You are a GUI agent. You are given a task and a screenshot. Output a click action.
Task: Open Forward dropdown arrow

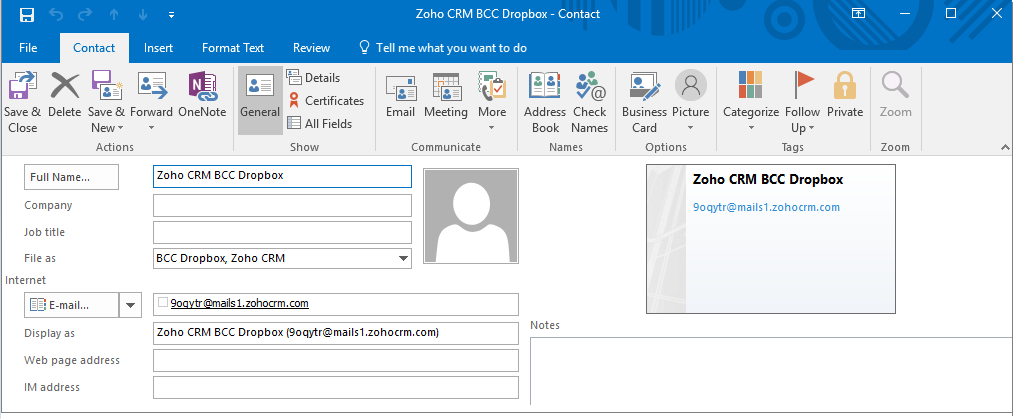click(152, 128)
